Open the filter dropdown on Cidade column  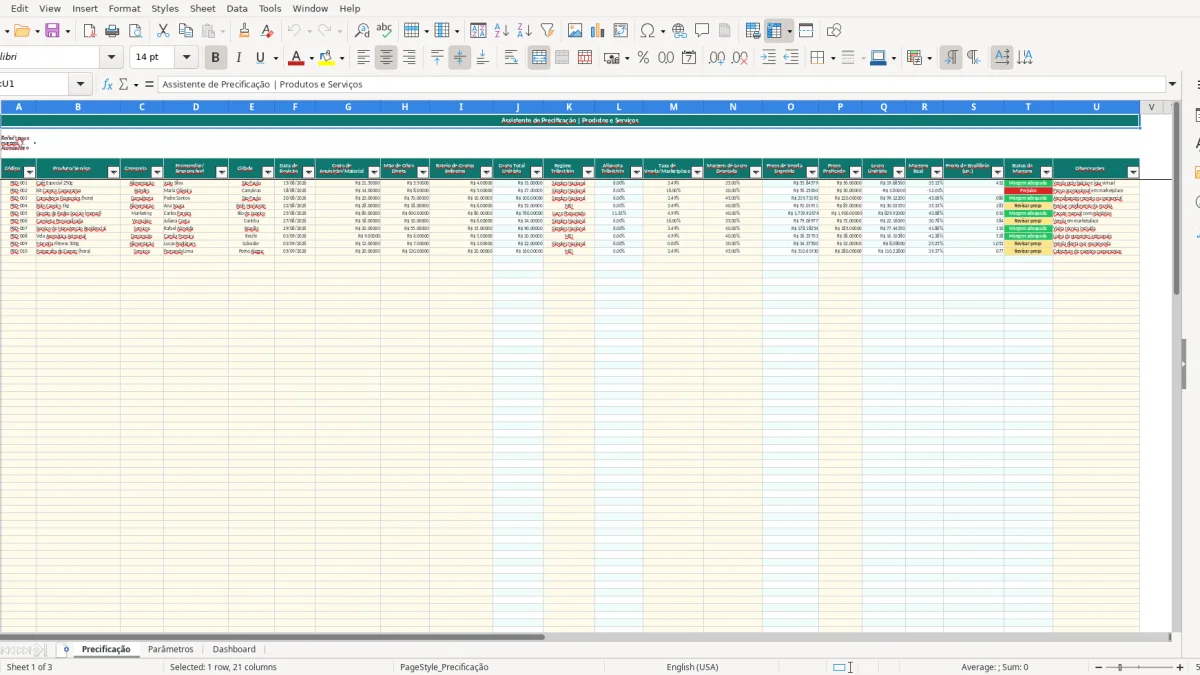(x=268, y=172)
